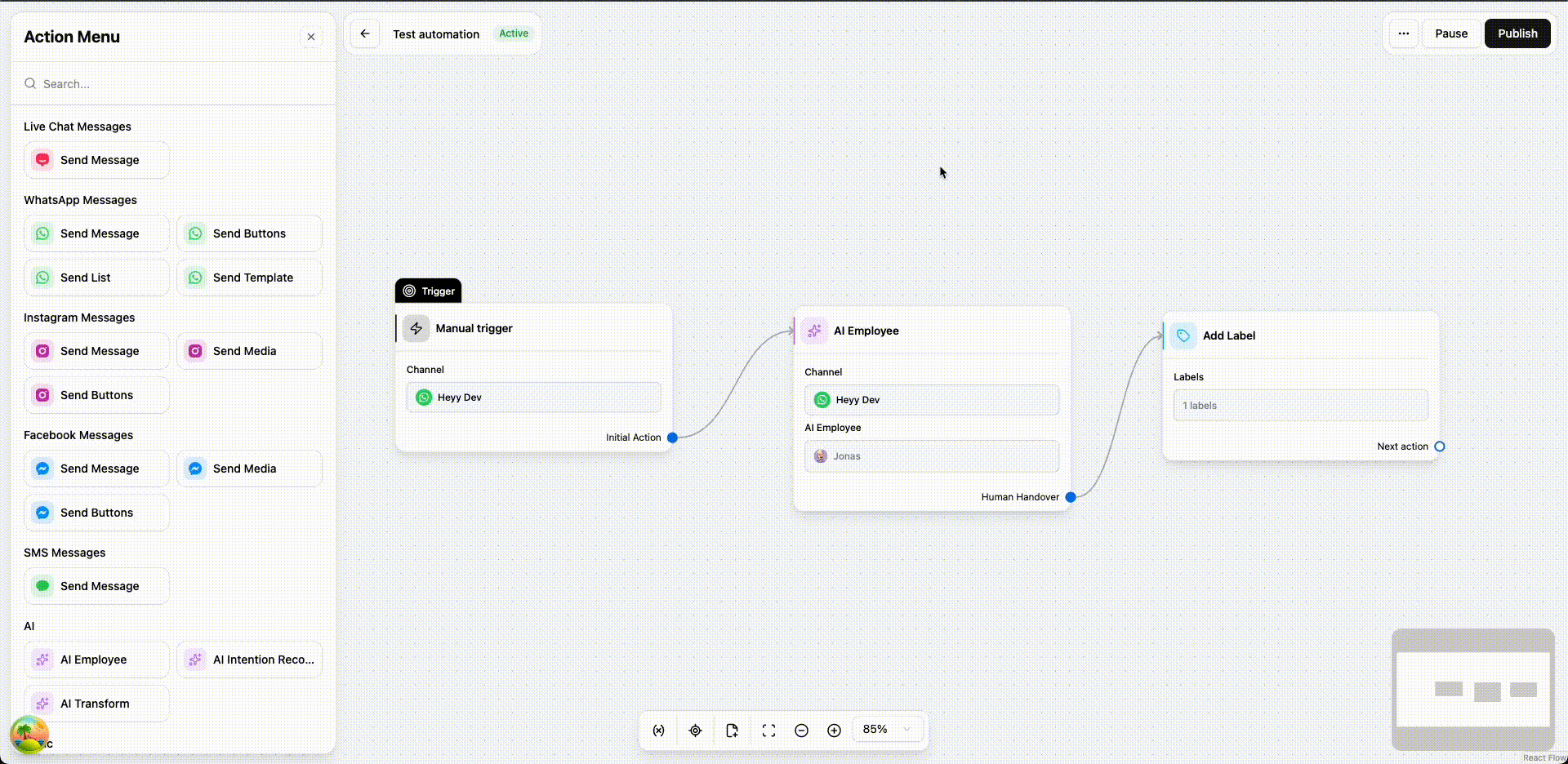Add an AI Transform action
Screen dimensions: 1568x764
96,703
